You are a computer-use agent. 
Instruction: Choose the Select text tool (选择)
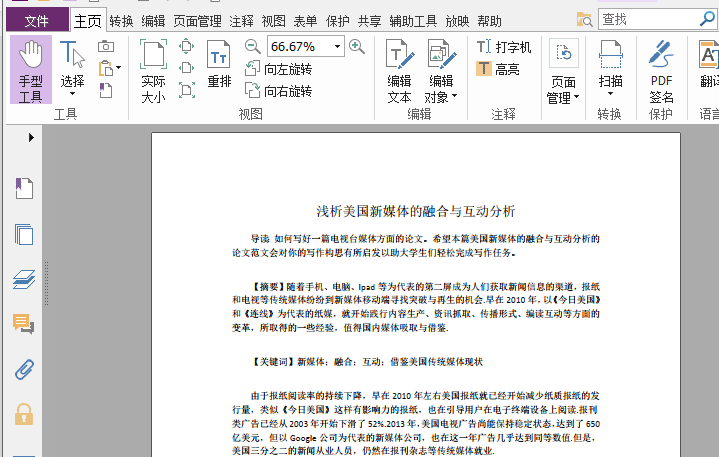(x=72, y=68)
